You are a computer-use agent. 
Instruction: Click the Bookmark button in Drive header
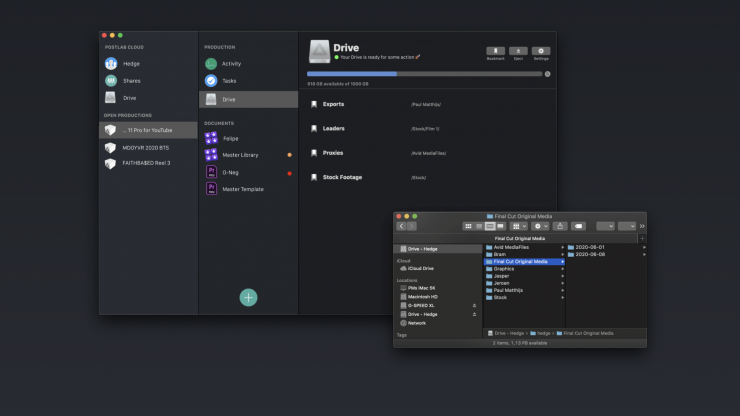[495, 52]
